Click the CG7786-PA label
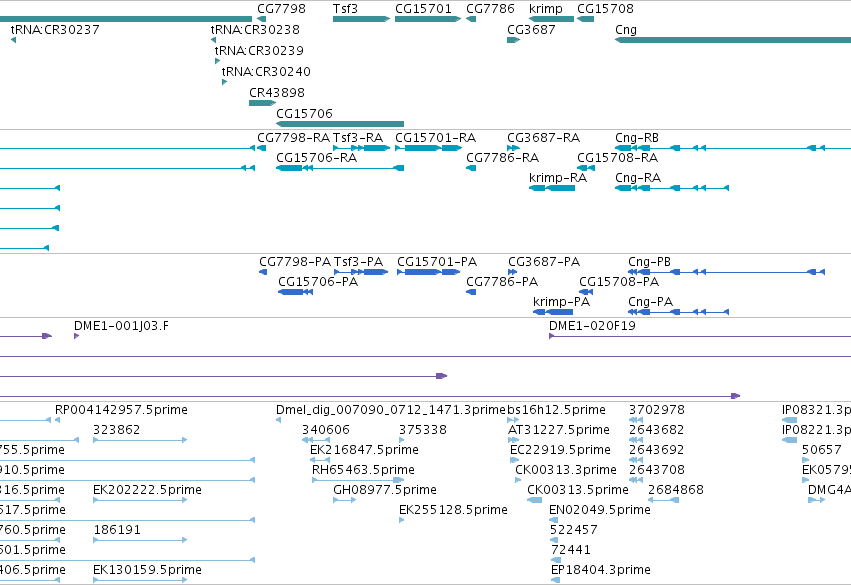 (x=502, y=282)
